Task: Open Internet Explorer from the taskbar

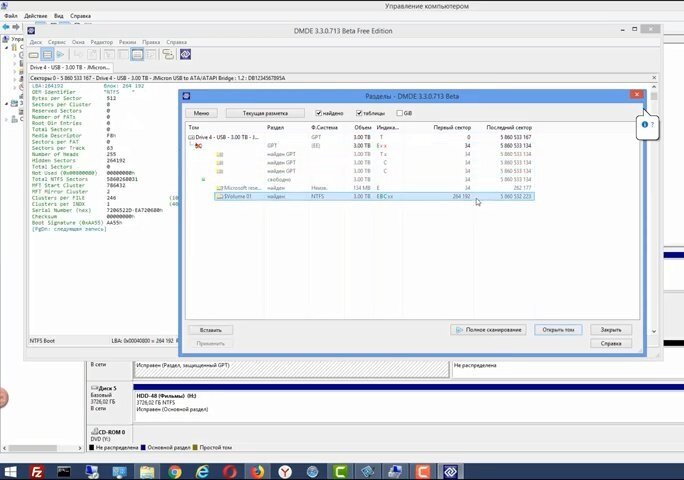Action: [x=202, y=472]
